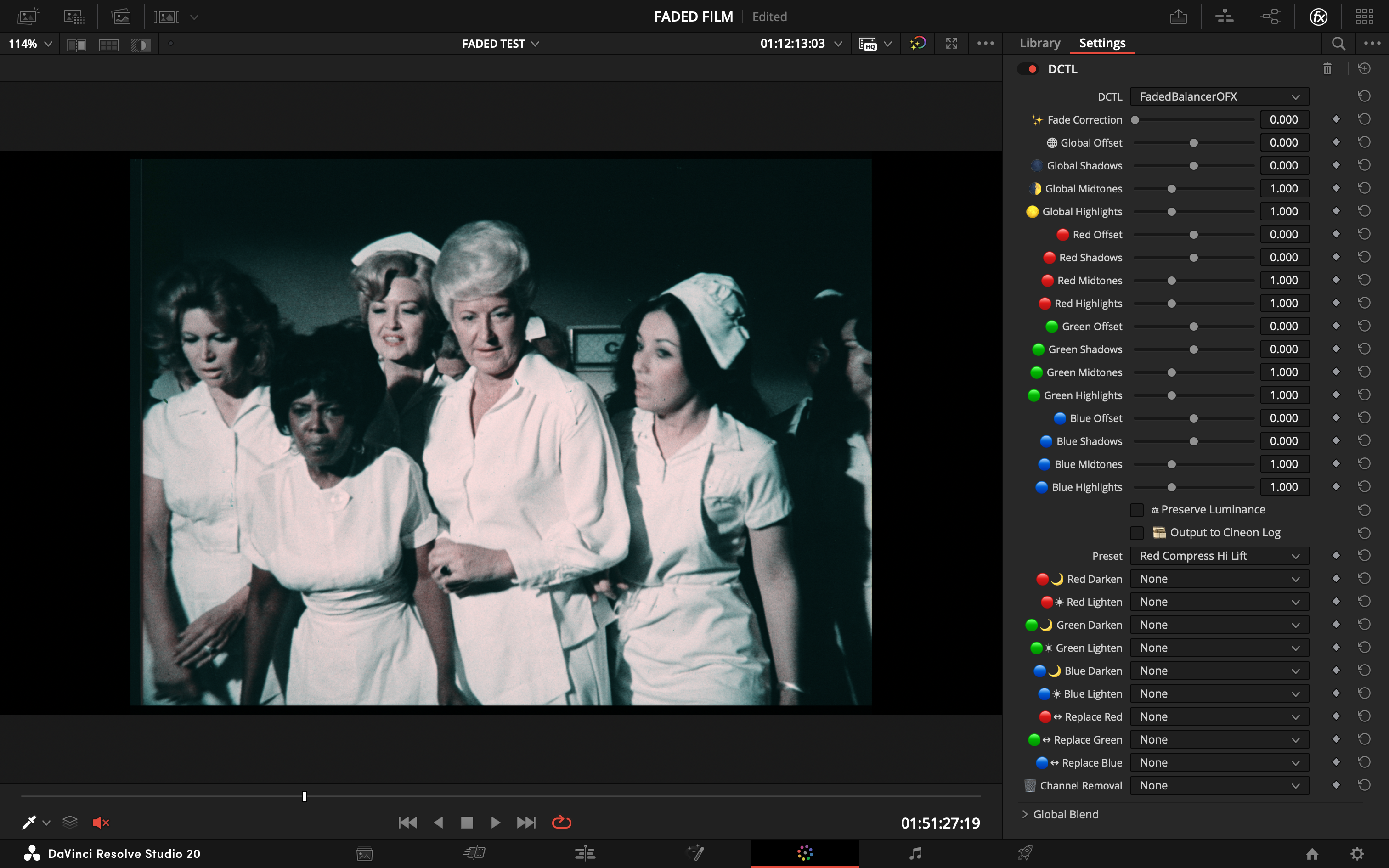
Task: Click the Red Midtones value field
Action: pyautogui.click(x=1284, y=280)
